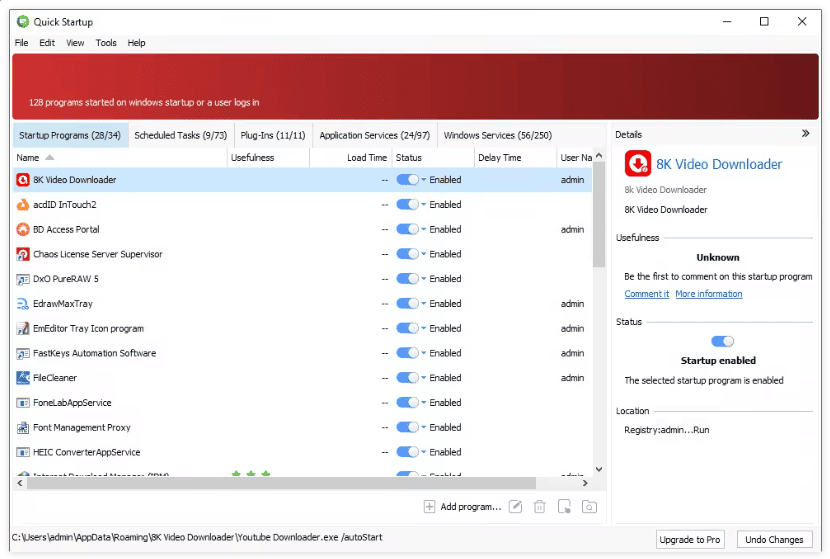Image resolution: width=830 pixels, height=559 pixels.
Task: Open the Tools menu
Action: 106,43
